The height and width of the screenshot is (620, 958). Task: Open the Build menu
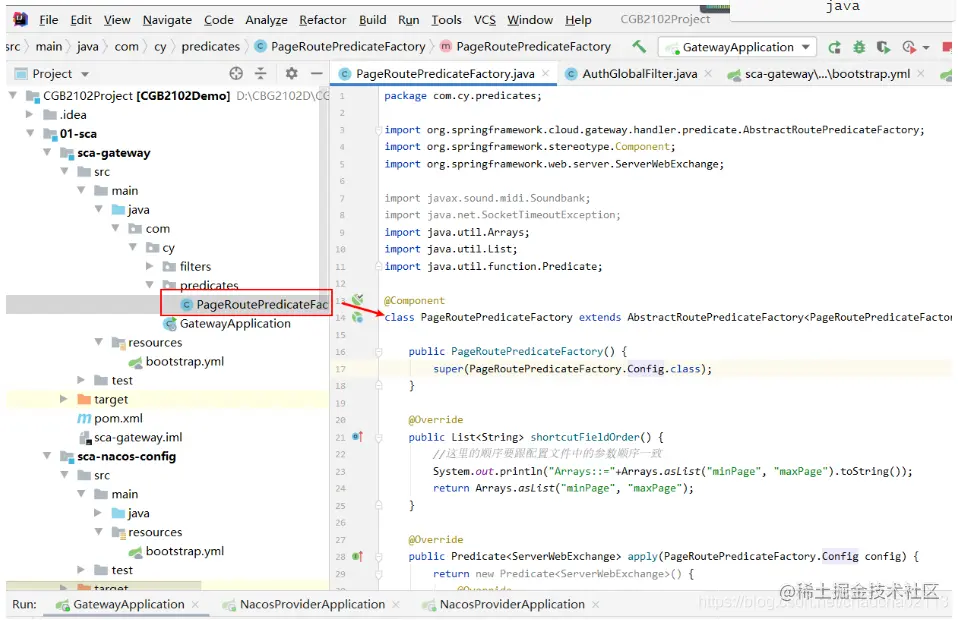(373, 20)
